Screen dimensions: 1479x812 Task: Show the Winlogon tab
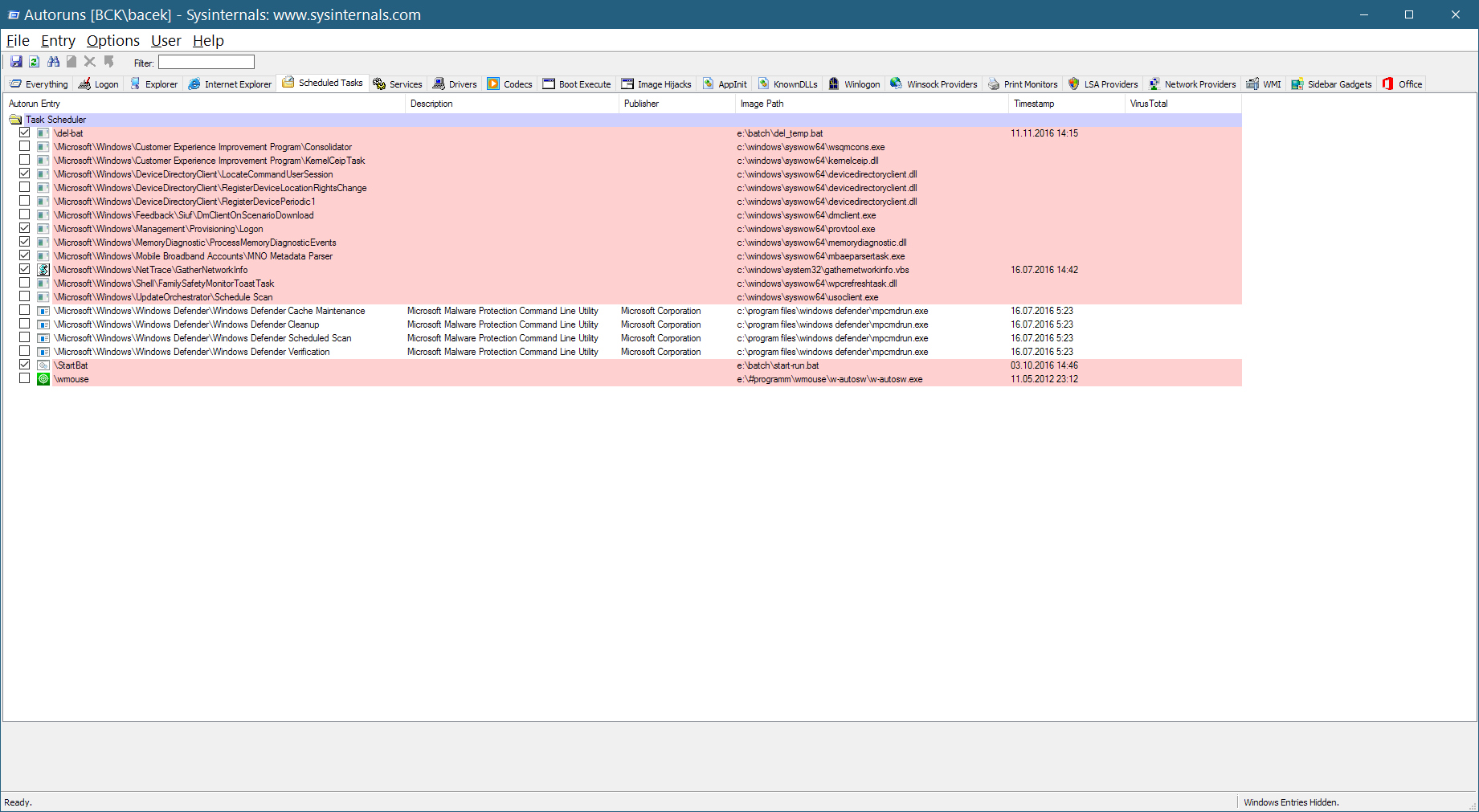[854, 84]
